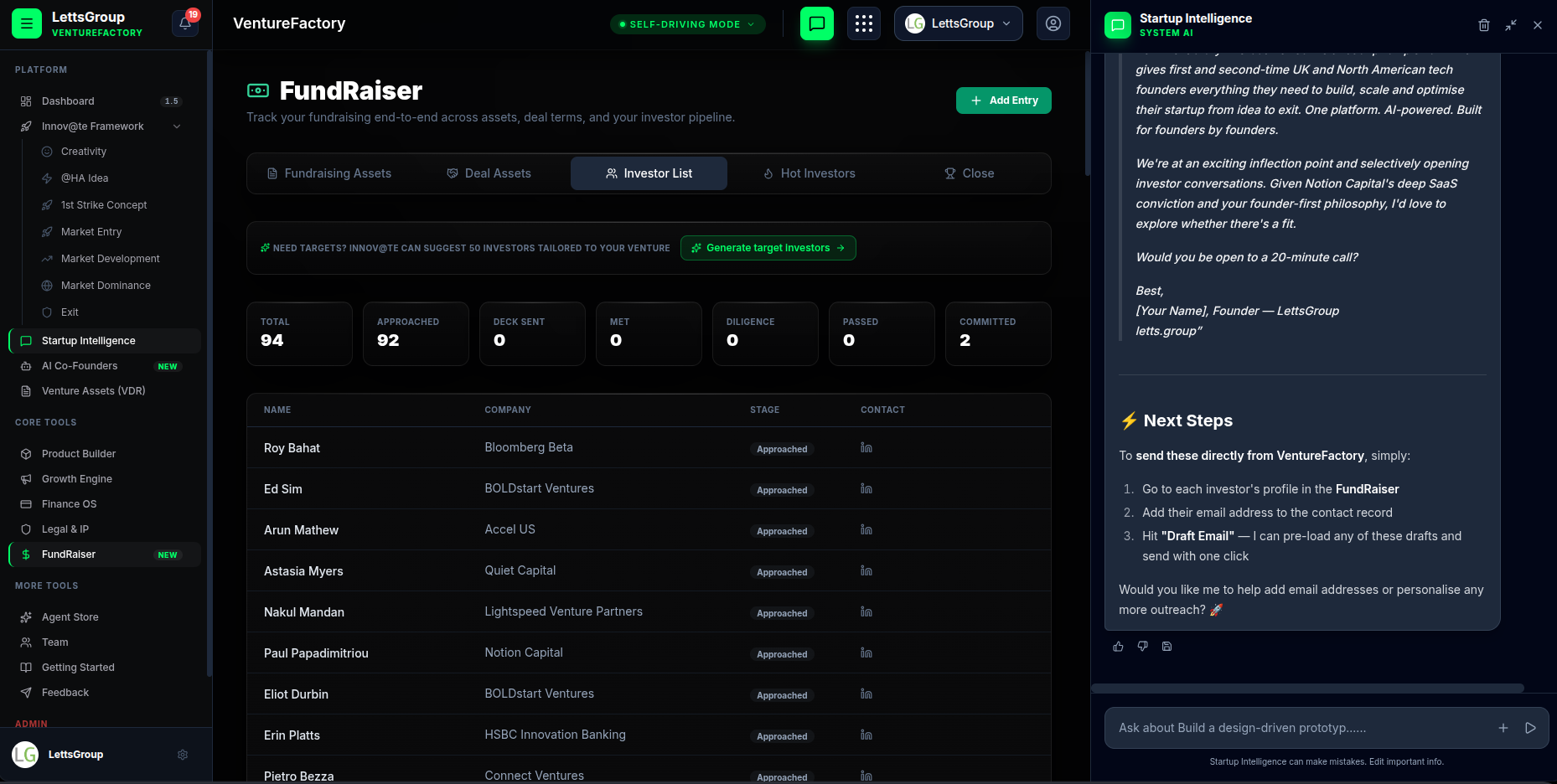Open LinkedIn icon for Nakul Mandan

click(866, 612)
